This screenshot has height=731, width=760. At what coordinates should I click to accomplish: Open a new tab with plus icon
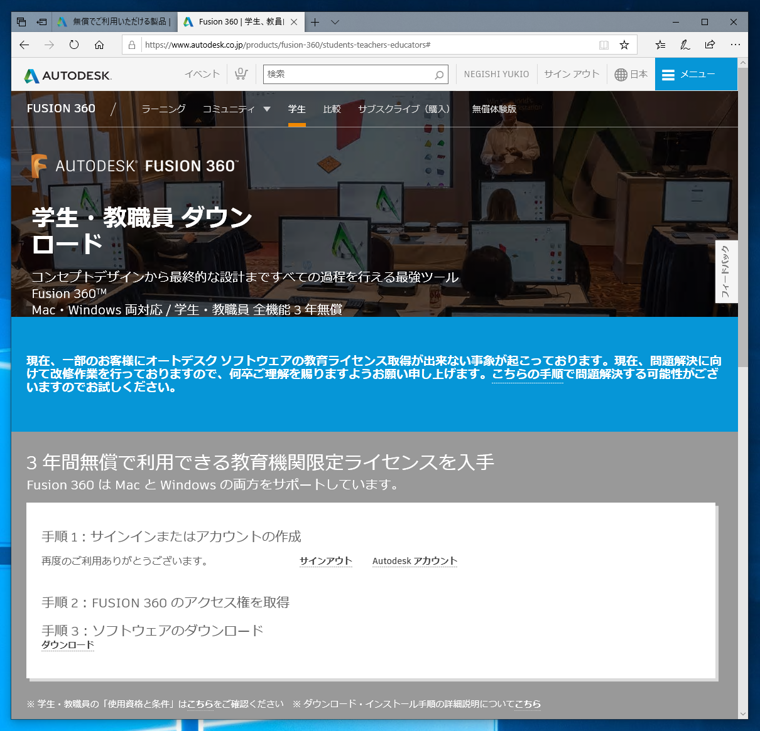pos(315,22)
